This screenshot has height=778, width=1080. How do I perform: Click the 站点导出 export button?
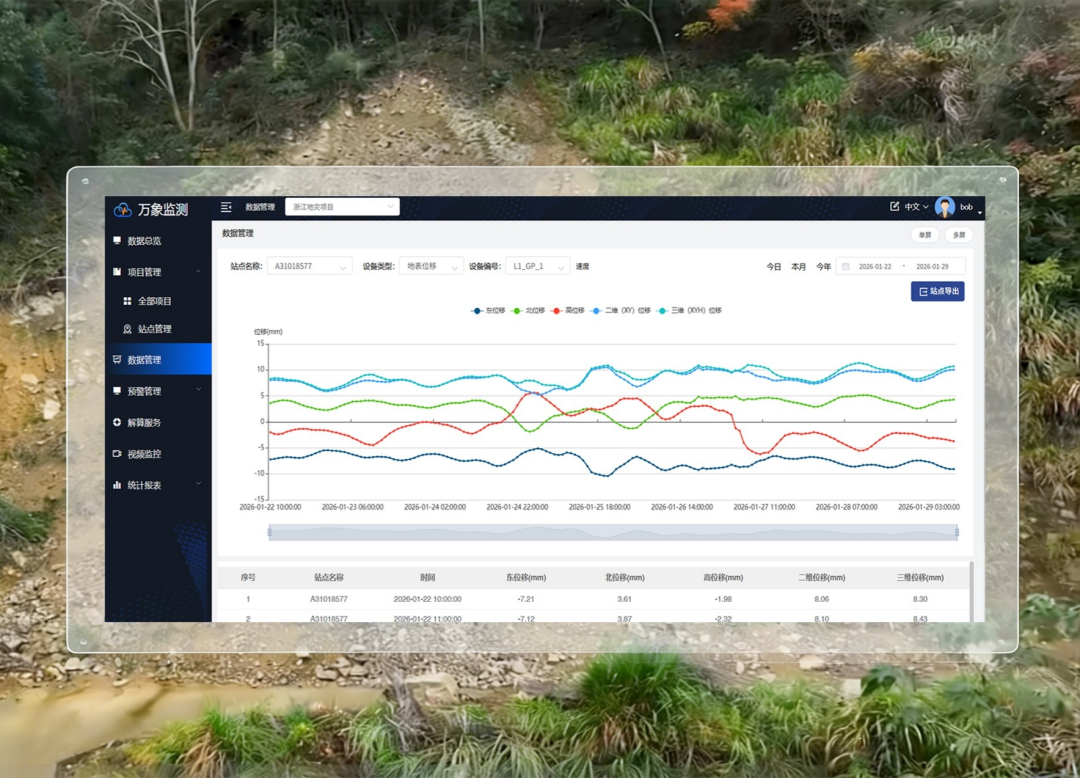(x=937, y=292)
